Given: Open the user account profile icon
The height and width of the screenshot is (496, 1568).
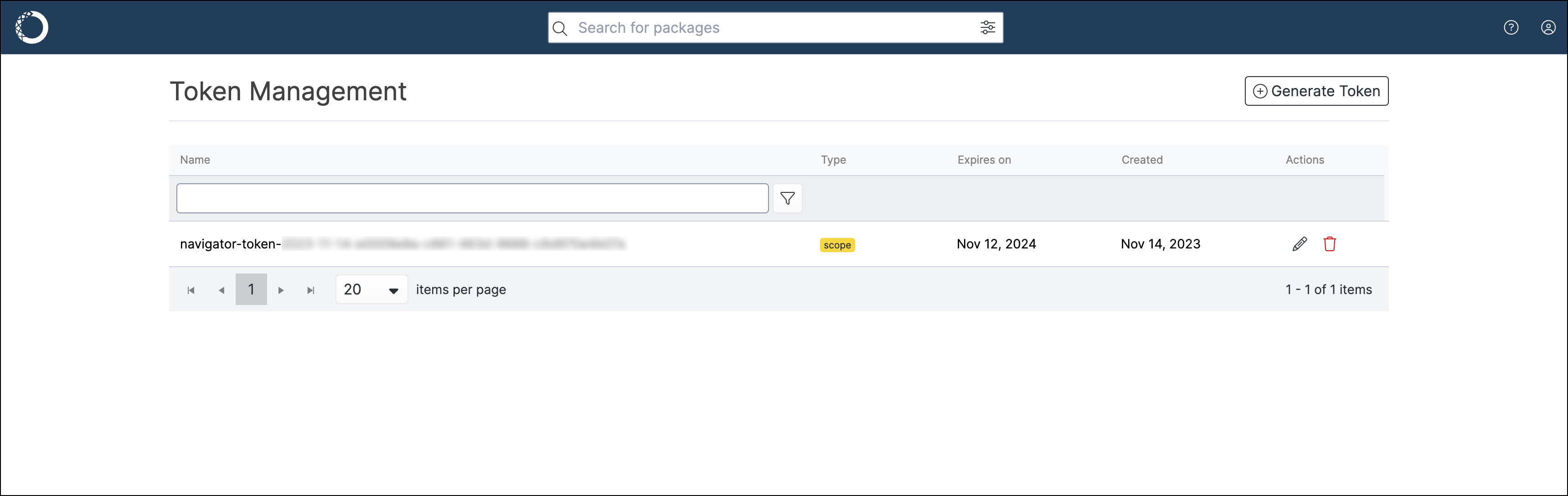Looking at the screenshot, I should tap(1548, 27).
